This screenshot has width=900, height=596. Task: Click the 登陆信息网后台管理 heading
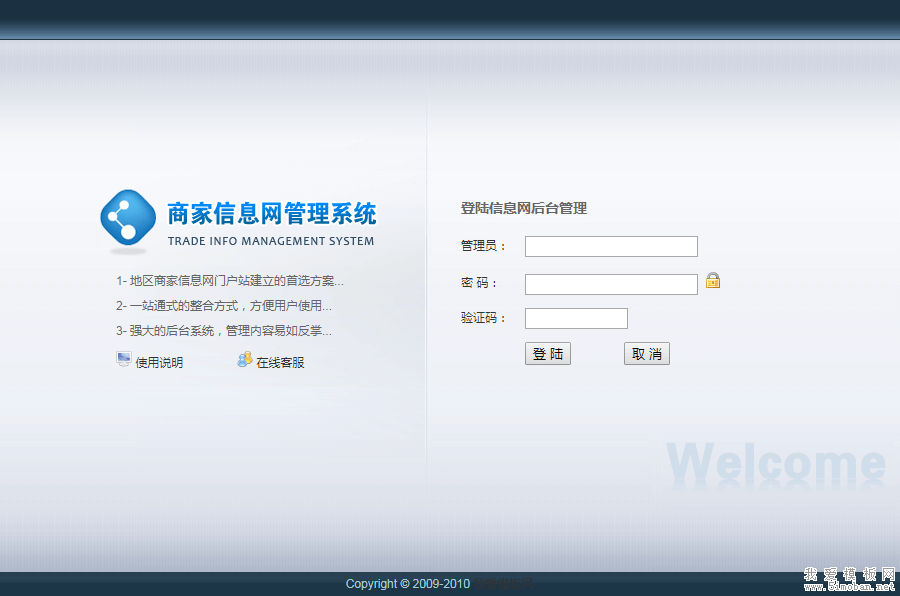click(x=523, y=209)
